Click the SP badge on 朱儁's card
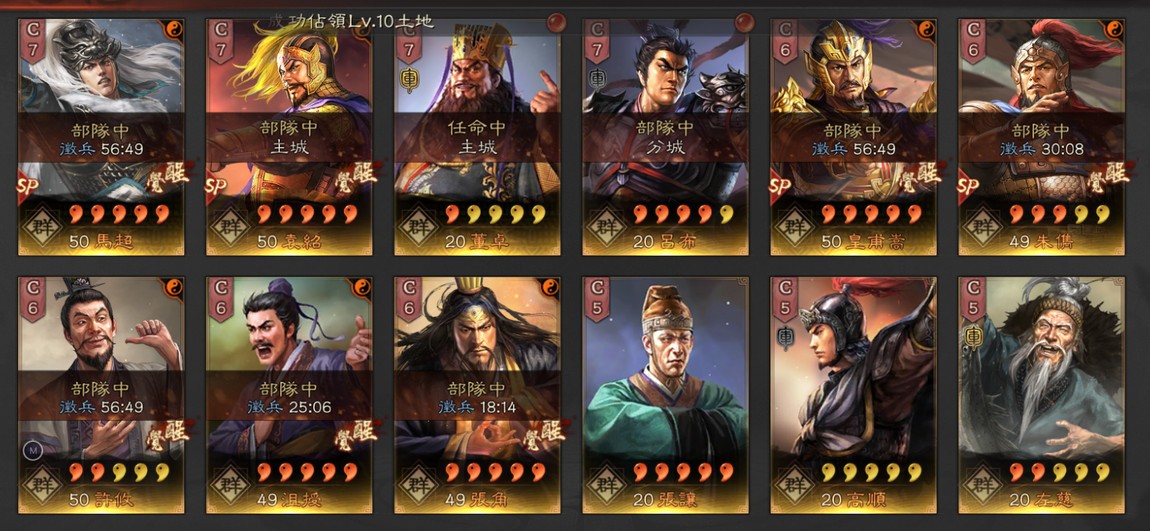Viewport: 1150px width, 531px height. click(970, 186)
